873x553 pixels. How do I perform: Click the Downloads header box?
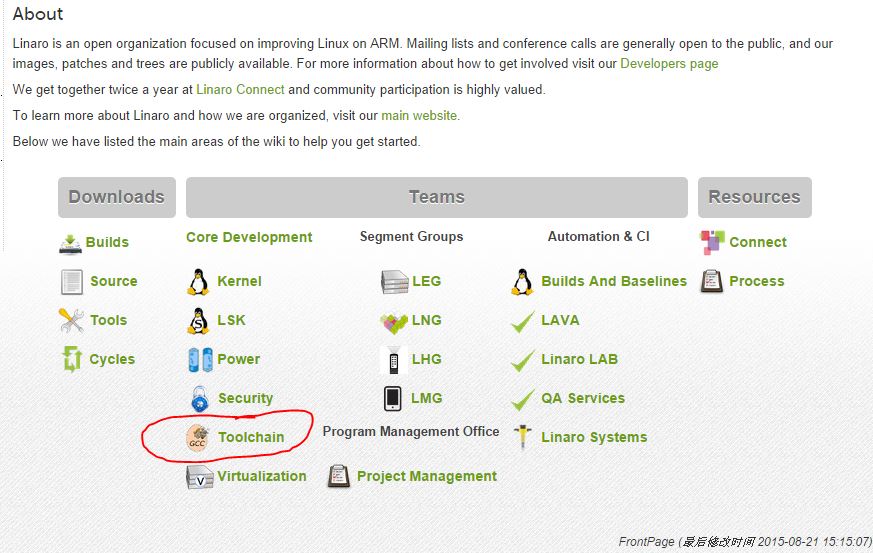point(117,197)
